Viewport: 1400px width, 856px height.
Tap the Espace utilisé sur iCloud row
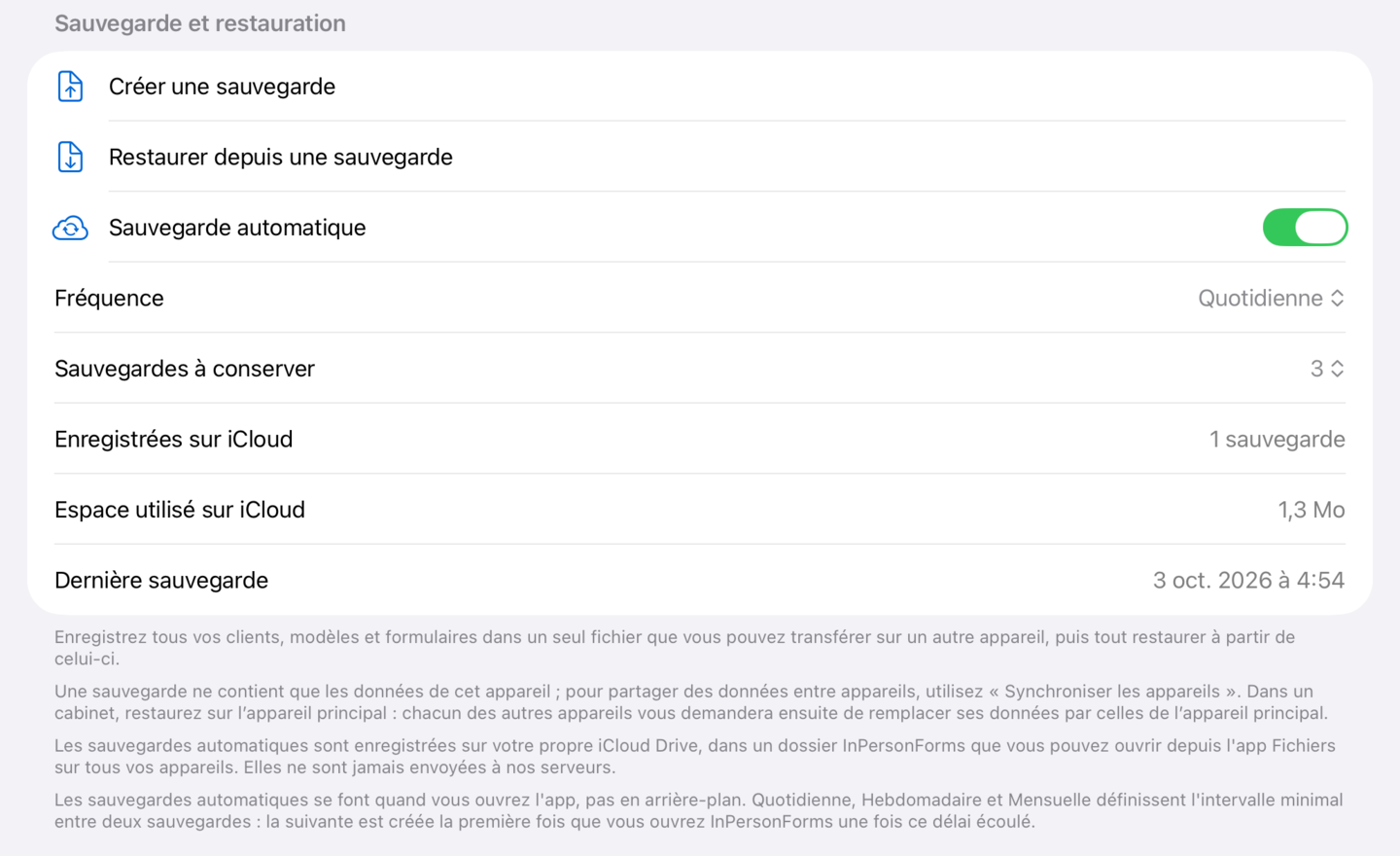(700, 510)
